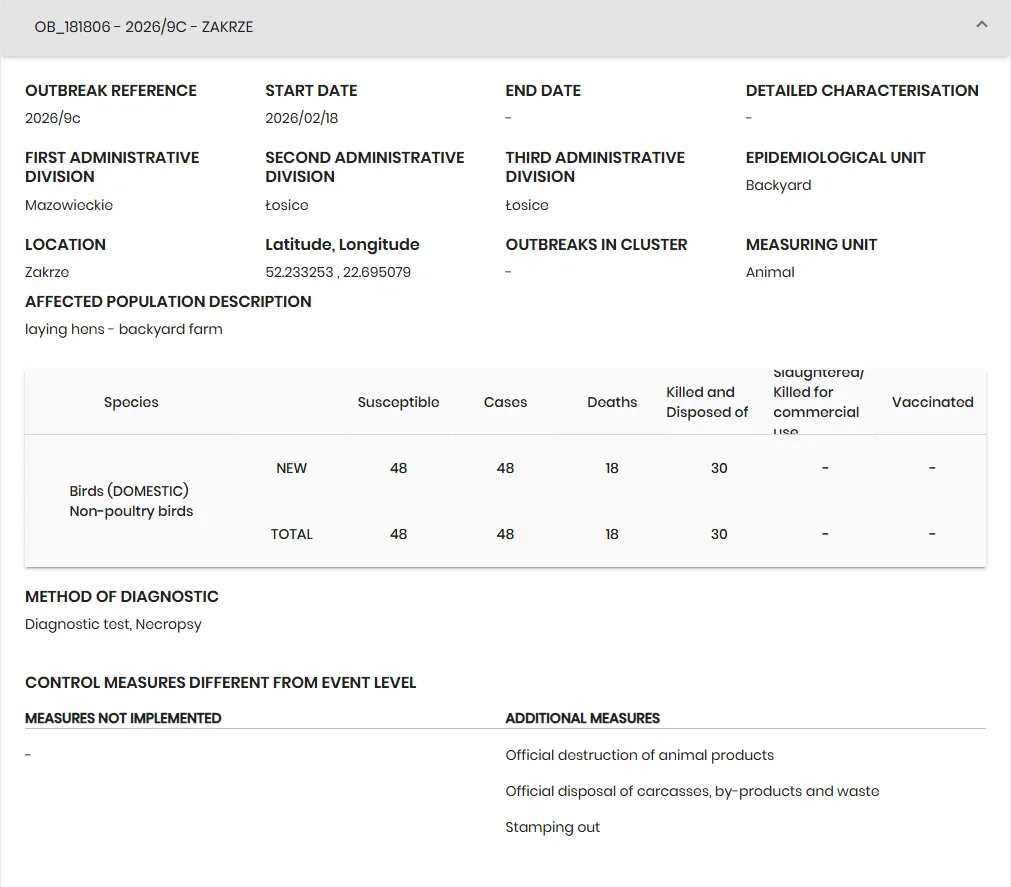
Task: Click the TOTAL row label
Action: 291,534
